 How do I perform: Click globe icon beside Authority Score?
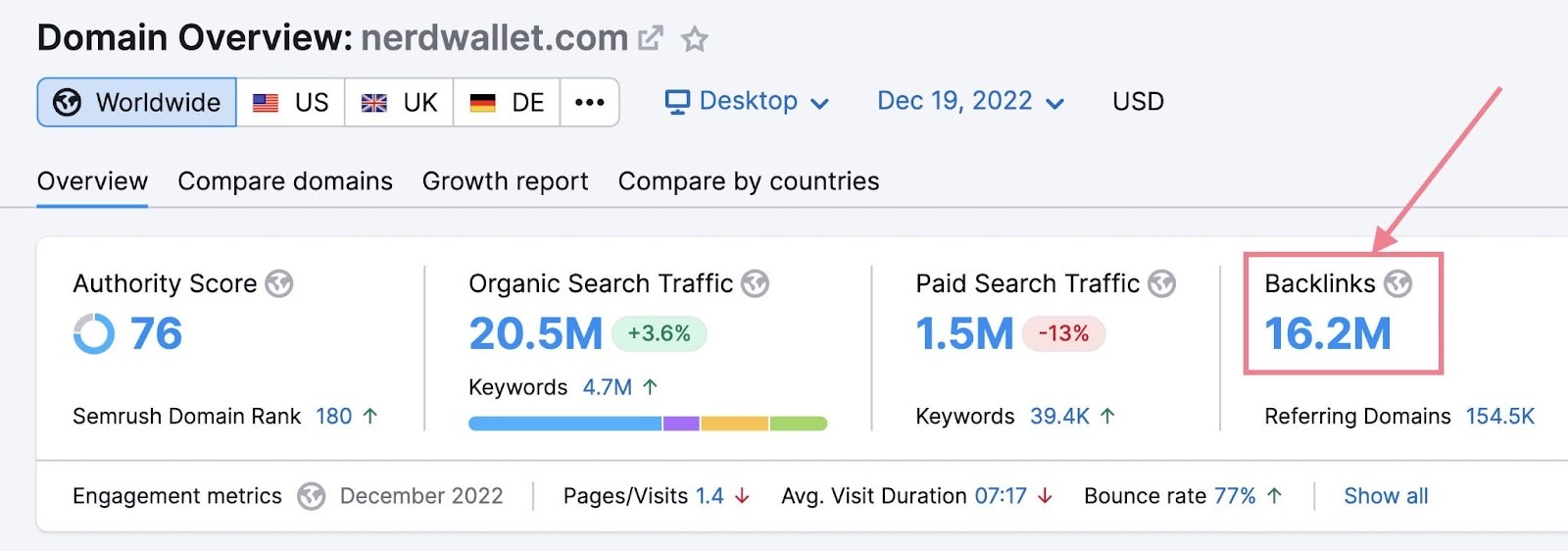279,284
